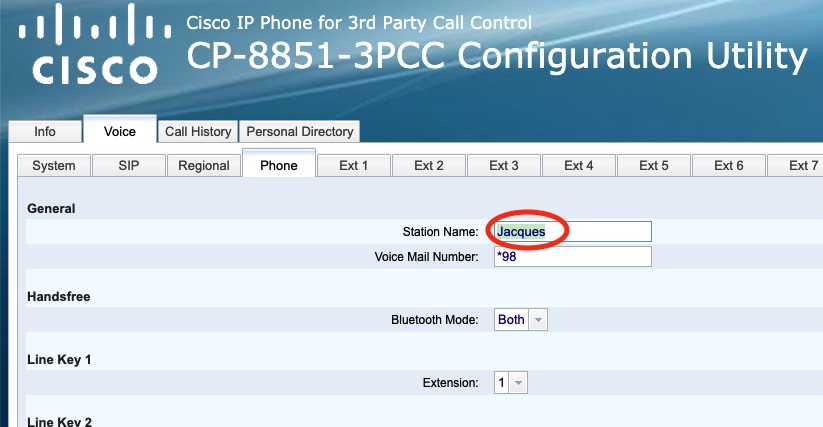
Task: Open the Ext 5 tab
Action: [x=654, y=165]
